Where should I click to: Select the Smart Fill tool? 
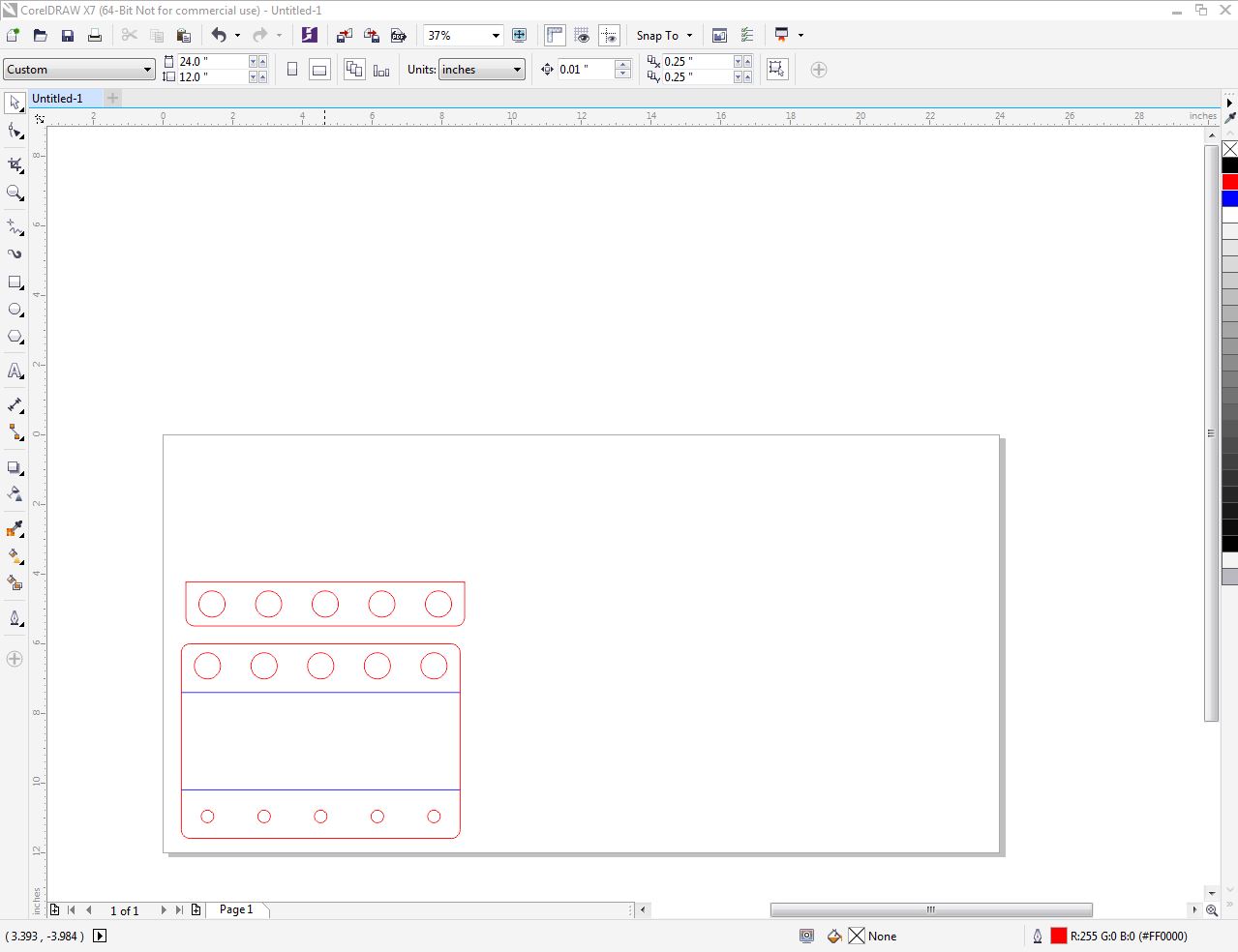click(15, 582)
